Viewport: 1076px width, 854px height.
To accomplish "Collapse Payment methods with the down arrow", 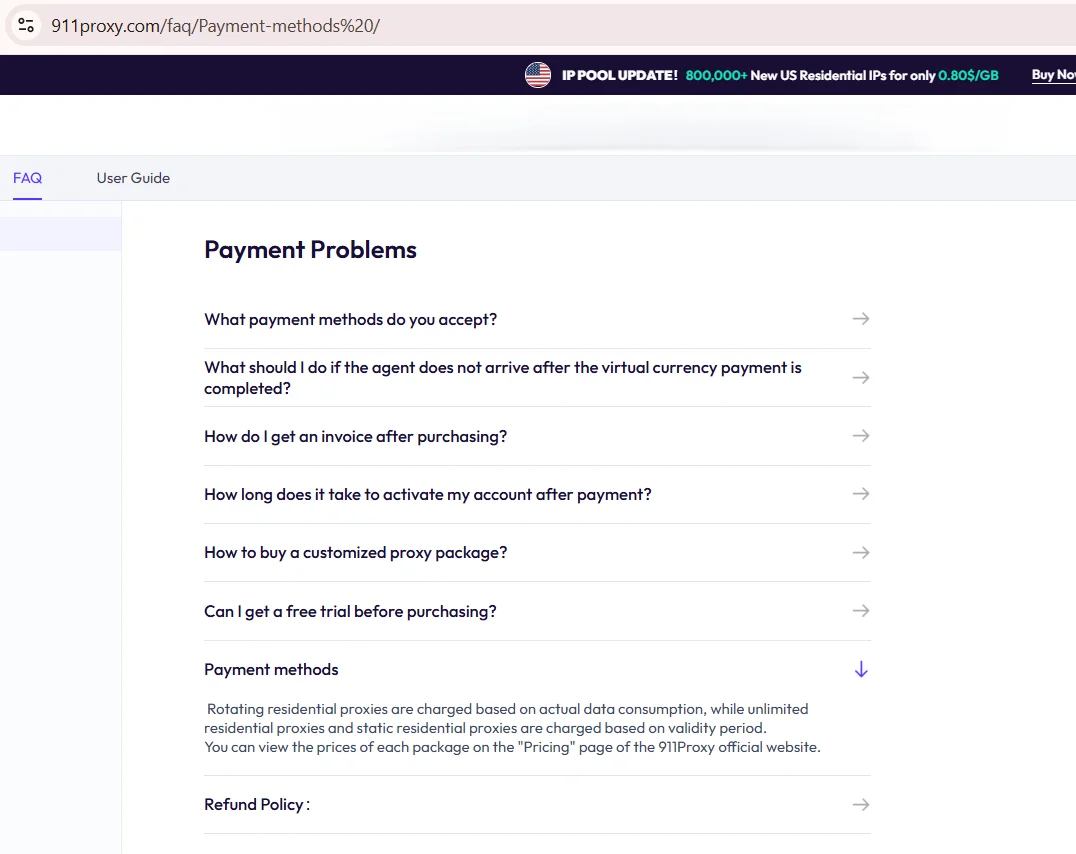I will pyautogui.click(x=861, y=669).
